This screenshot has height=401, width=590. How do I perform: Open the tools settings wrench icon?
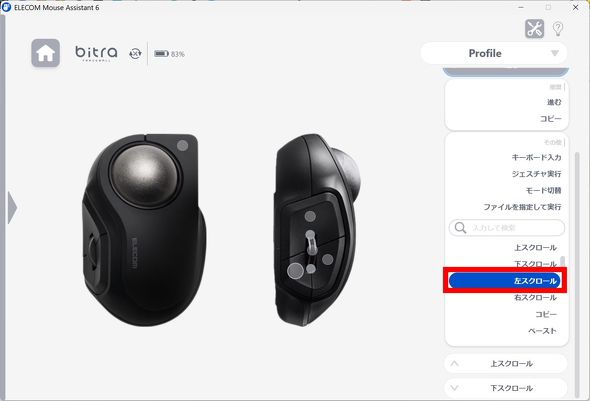(534, 29)
